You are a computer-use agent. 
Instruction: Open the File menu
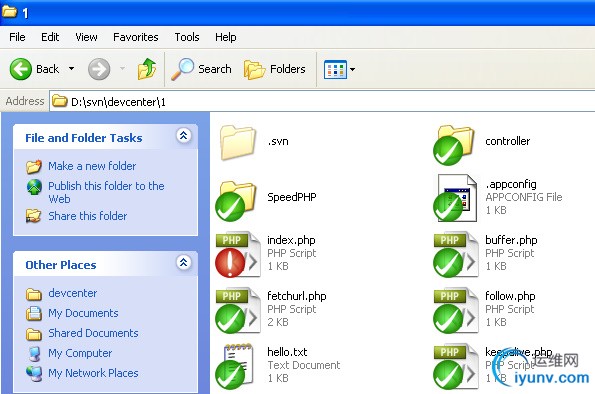point(17,37)
